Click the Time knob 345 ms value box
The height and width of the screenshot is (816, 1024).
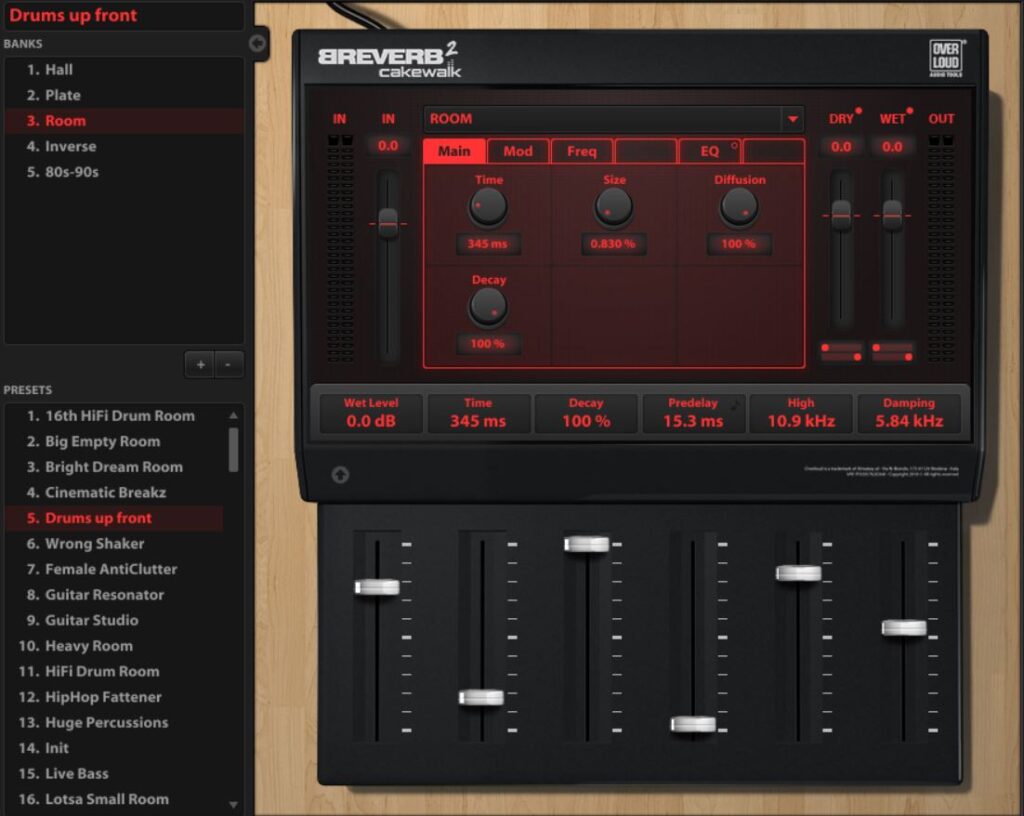(x=488, y=243)
